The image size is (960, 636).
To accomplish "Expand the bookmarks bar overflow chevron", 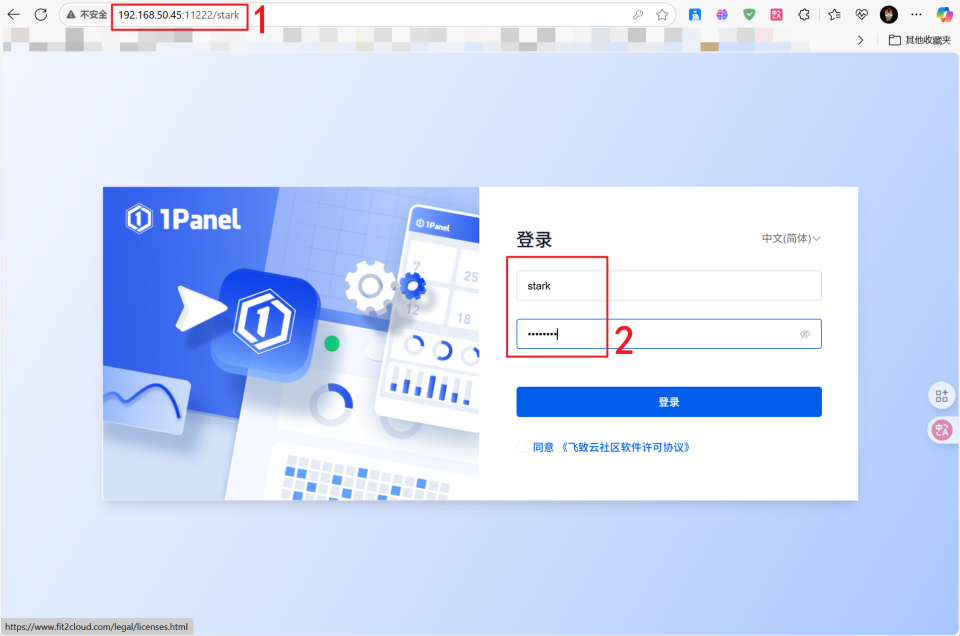I will [x=861, y=40].
